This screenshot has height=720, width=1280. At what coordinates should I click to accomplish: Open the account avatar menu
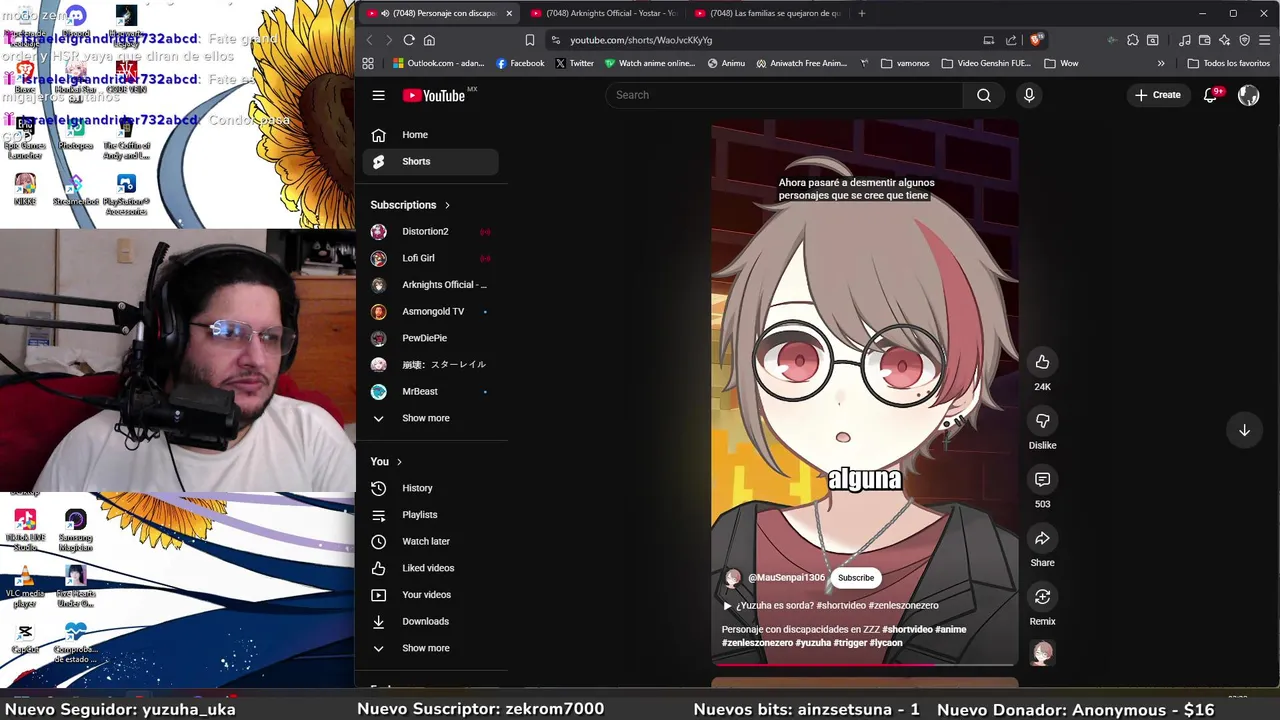[x=1248, y=95]
